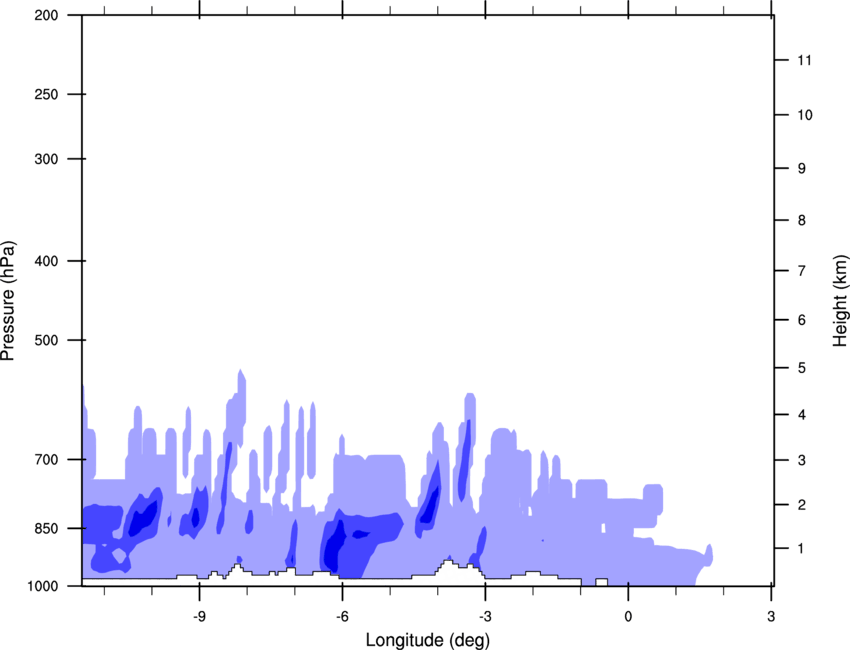Click the 4 km height tick label
This screenshot has width=850, height=650.
[802, 415]
